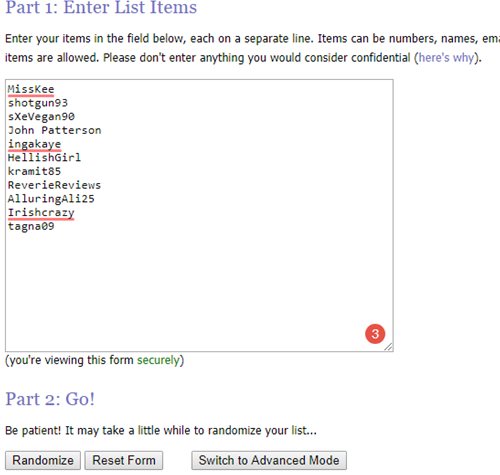Place cursor on HellishGirl line
The width and height of the screenshot is (500, 475).
point(44,158)
